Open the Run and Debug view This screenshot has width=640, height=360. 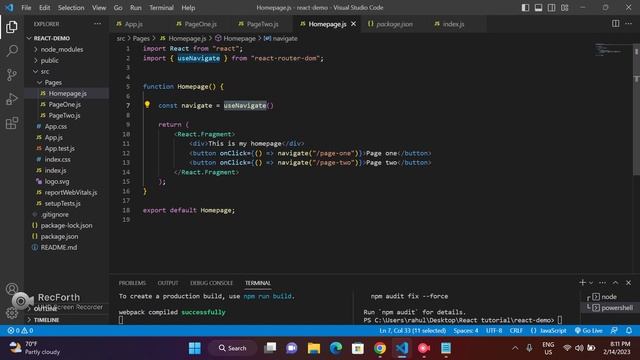(12, 99)
